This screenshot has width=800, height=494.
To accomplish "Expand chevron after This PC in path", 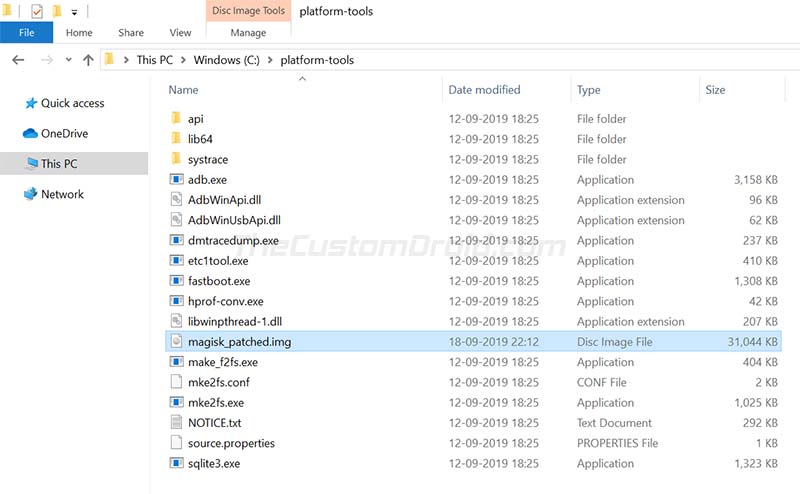I will 183,60.
